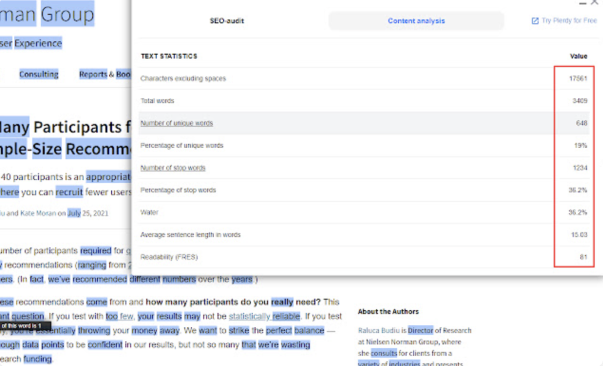The height and width of the screenshot is (366, 603).
Task: Switch to the SEO-audit tab
Action: [x=227, y=21]
